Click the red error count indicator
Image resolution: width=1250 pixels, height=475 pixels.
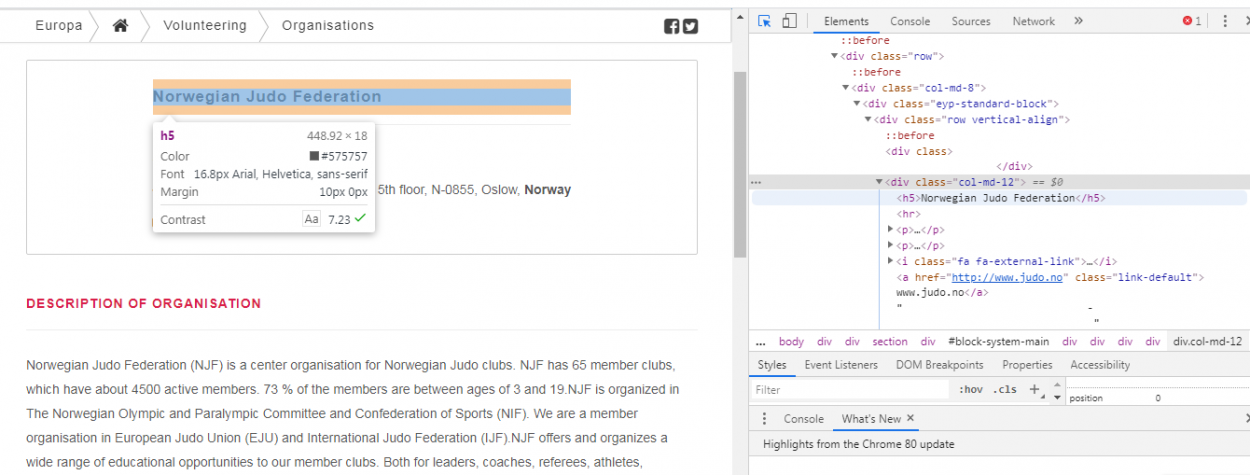1192,21
